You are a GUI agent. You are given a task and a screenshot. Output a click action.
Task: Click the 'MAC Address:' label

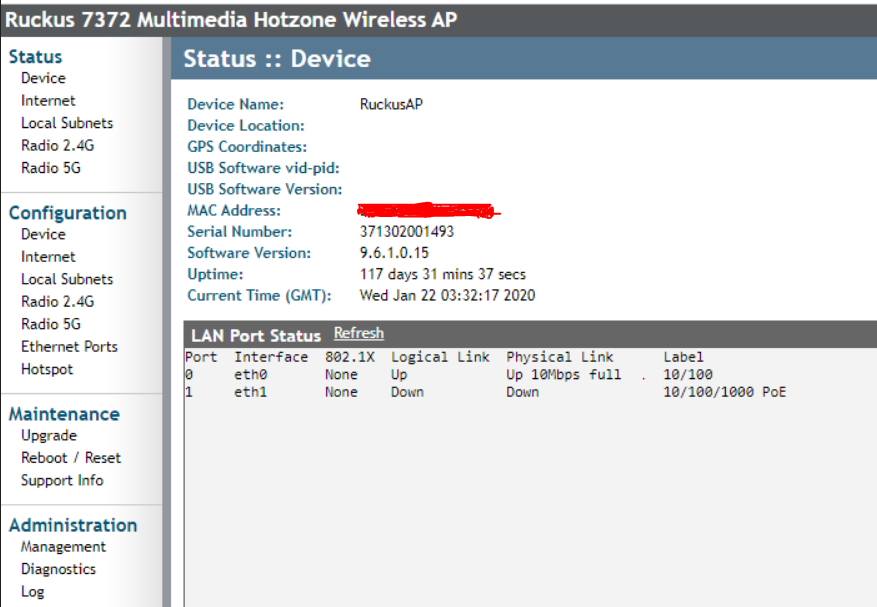pyautogui.click(x=234, y=211)
